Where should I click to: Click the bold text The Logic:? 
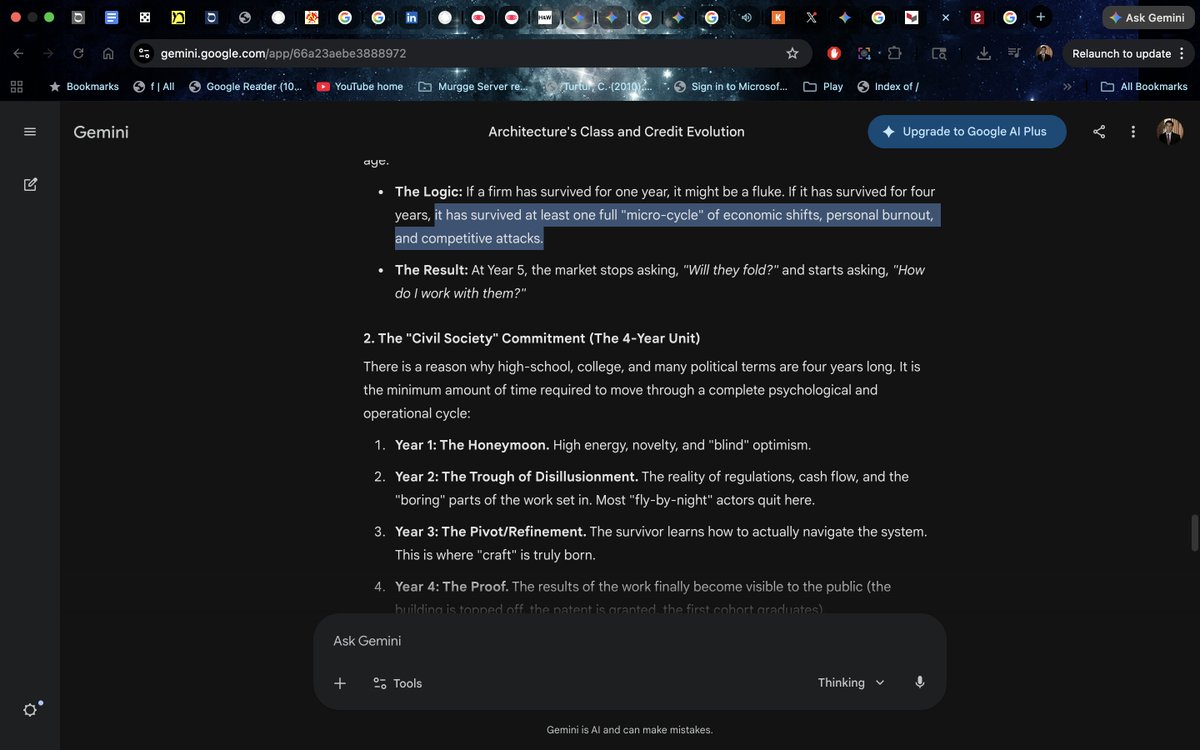(x=428, y=191)
